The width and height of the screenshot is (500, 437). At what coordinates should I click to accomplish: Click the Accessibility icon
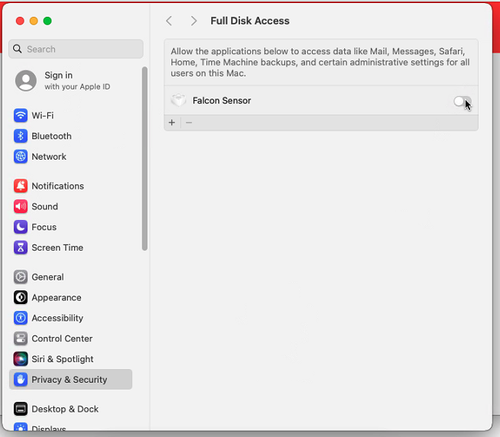[21, 318]
